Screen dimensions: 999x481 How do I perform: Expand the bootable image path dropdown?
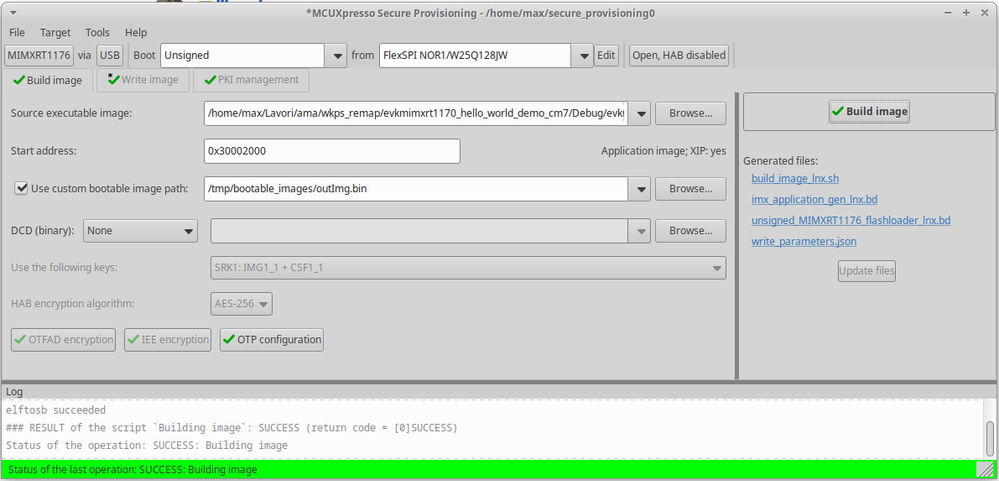640,189
